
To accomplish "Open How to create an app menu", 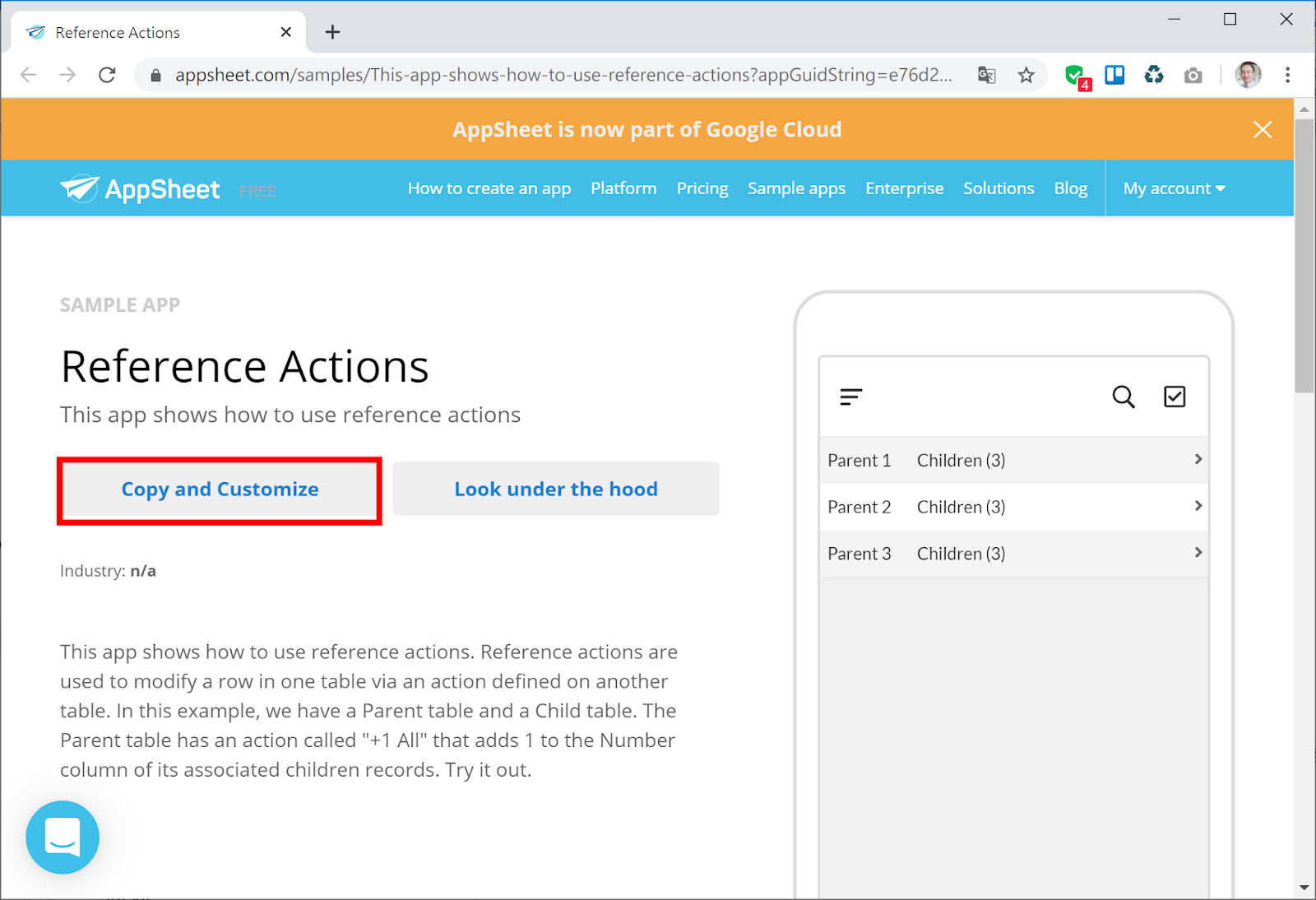I will (x=489, y=188).
